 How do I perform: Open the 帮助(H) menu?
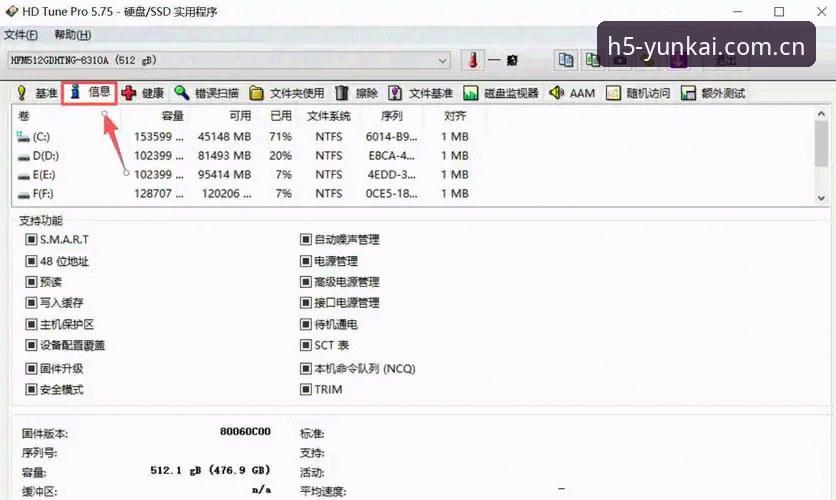[73, 35]
